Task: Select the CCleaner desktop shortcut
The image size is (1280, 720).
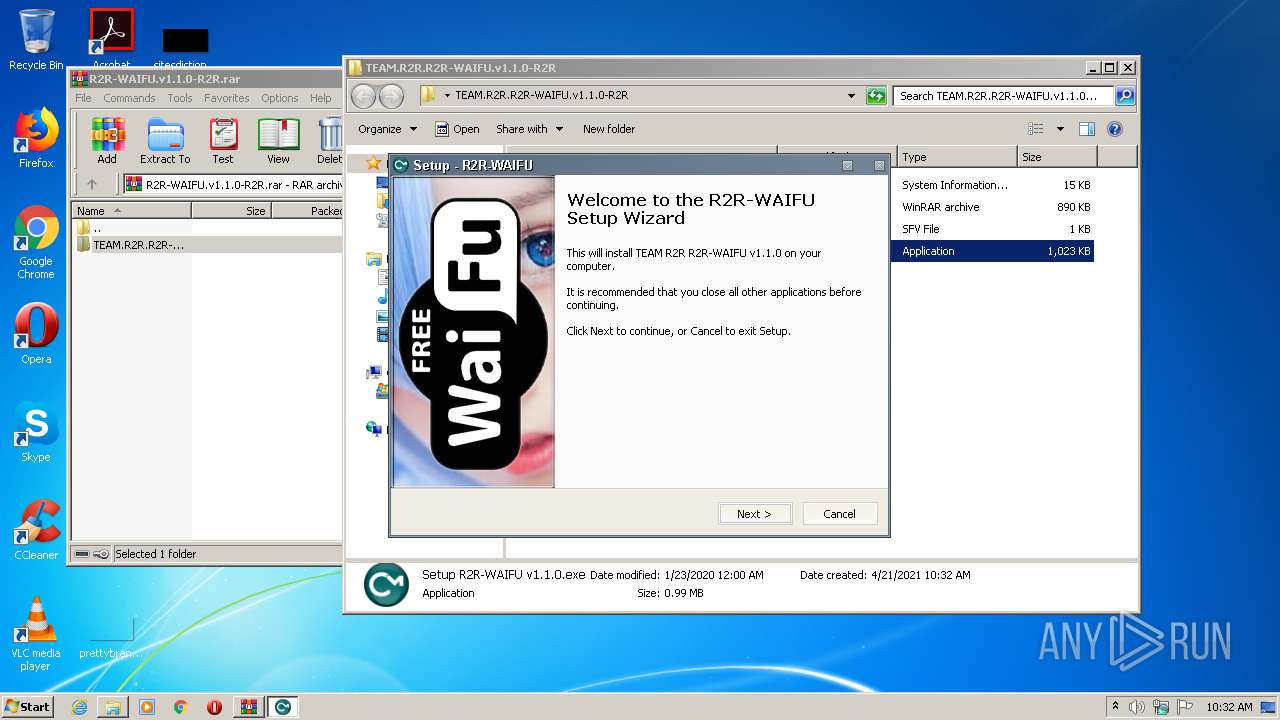Action: (x=36, y=530)
